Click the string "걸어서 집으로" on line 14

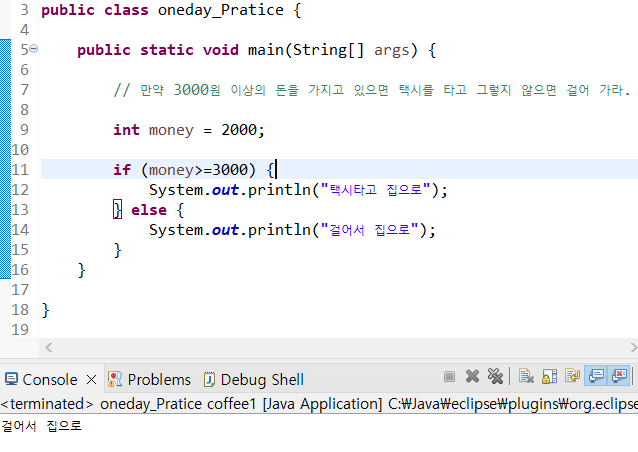coord(370,230)
